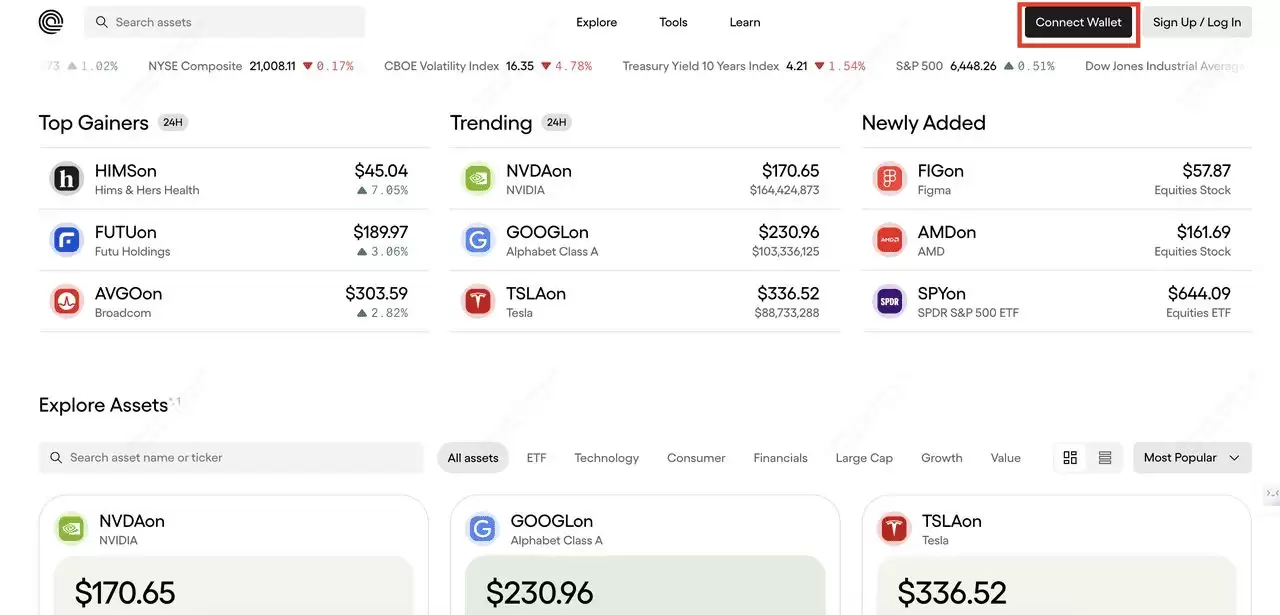Click the SPDR icon next to SPYon
Viewport: 1280px width, 615px height.
coord(889,301)
